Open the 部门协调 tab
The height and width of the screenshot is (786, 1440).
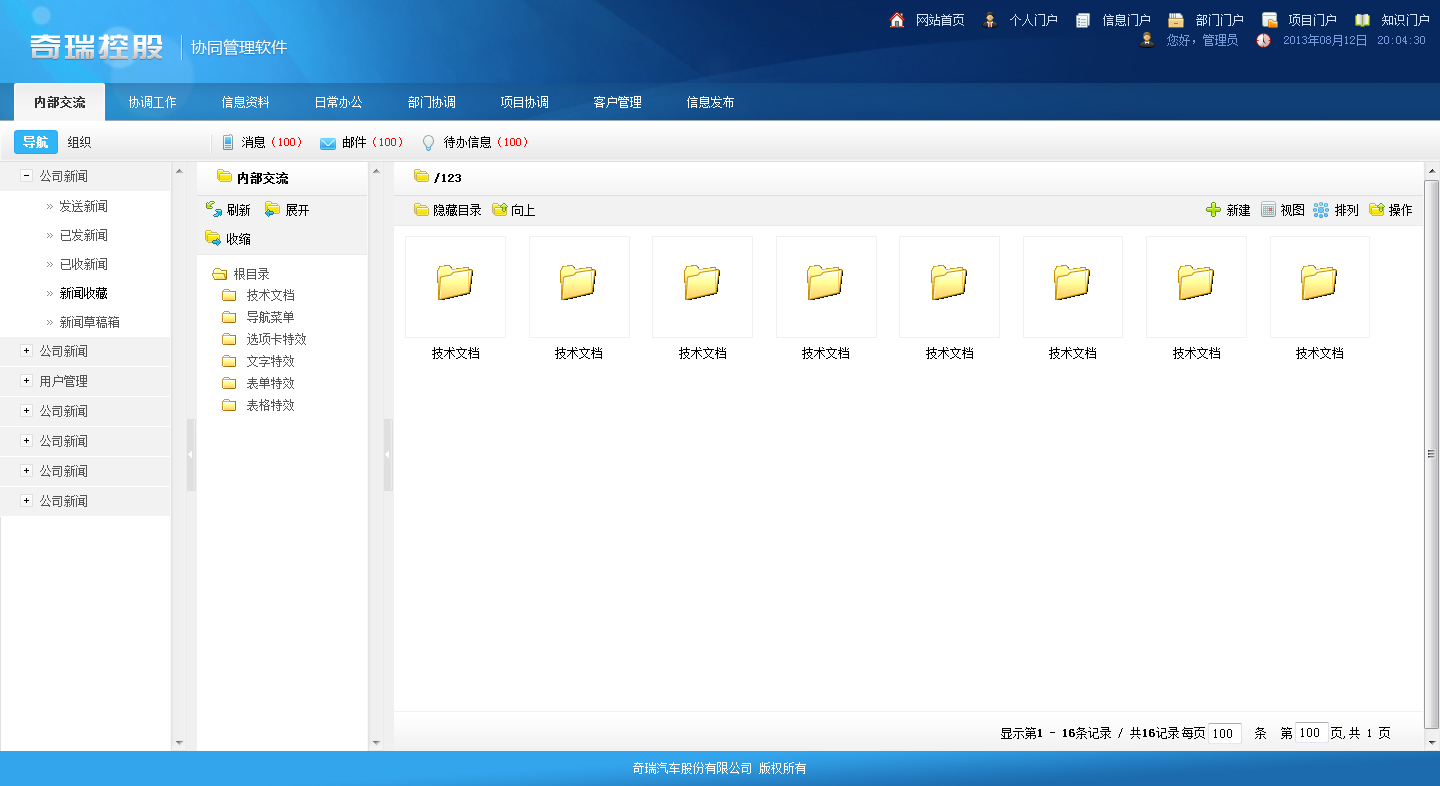(431, 102)
